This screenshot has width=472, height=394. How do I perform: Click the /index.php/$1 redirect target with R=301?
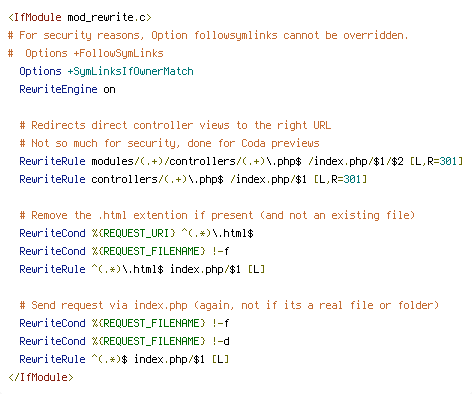point(268,179)
